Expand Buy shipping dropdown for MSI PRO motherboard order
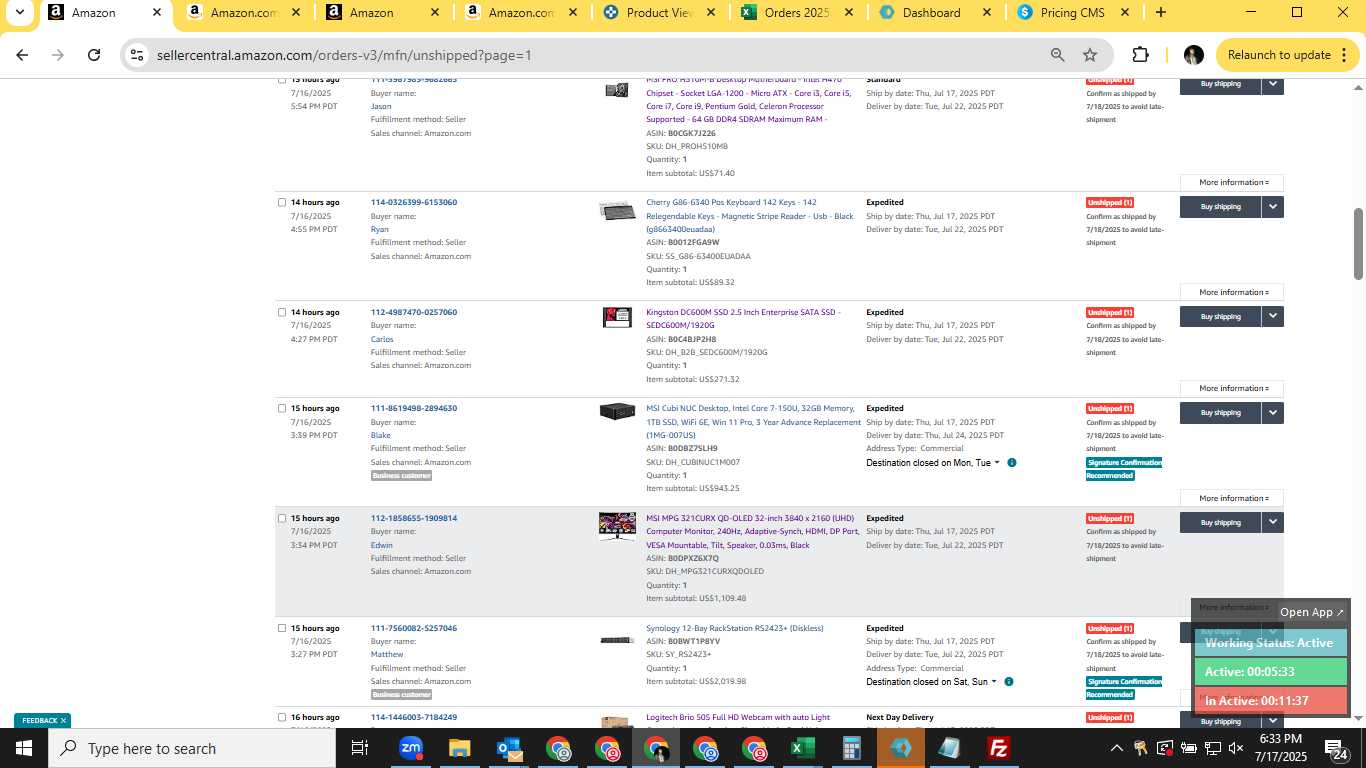Screen dimensions: 1366x768 (1273, 85)
